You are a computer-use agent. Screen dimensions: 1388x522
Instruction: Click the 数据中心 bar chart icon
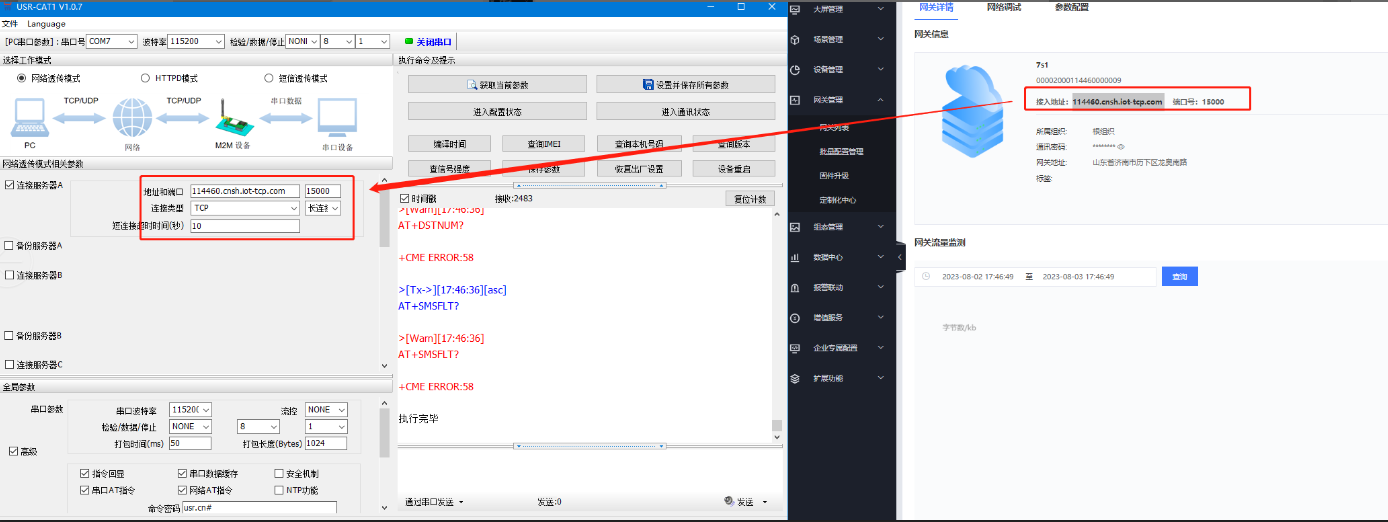point(795,257)
